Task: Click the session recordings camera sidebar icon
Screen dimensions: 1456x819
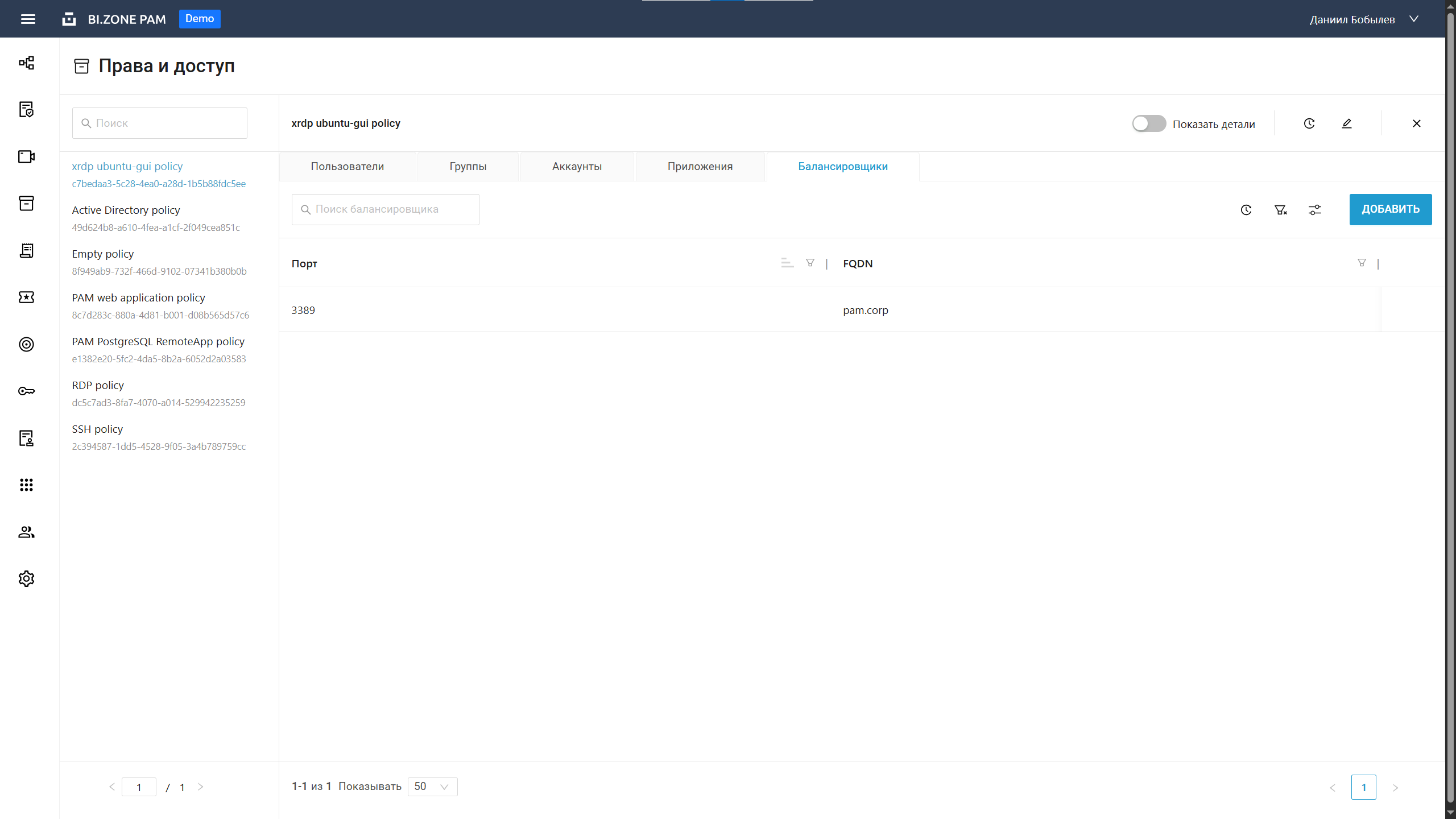Action: coord(26,156)
